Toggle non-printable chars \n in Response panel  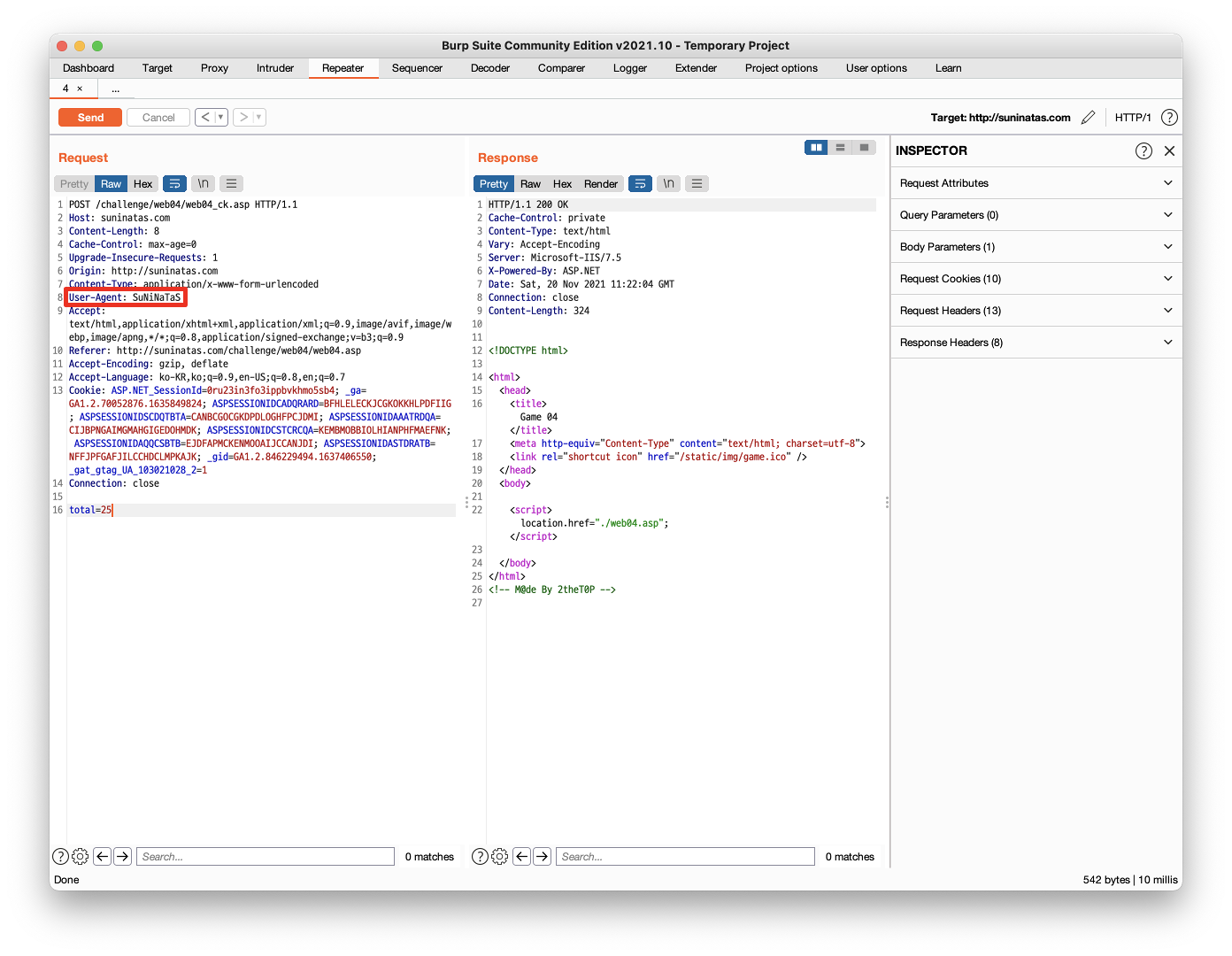pos(669,184)
